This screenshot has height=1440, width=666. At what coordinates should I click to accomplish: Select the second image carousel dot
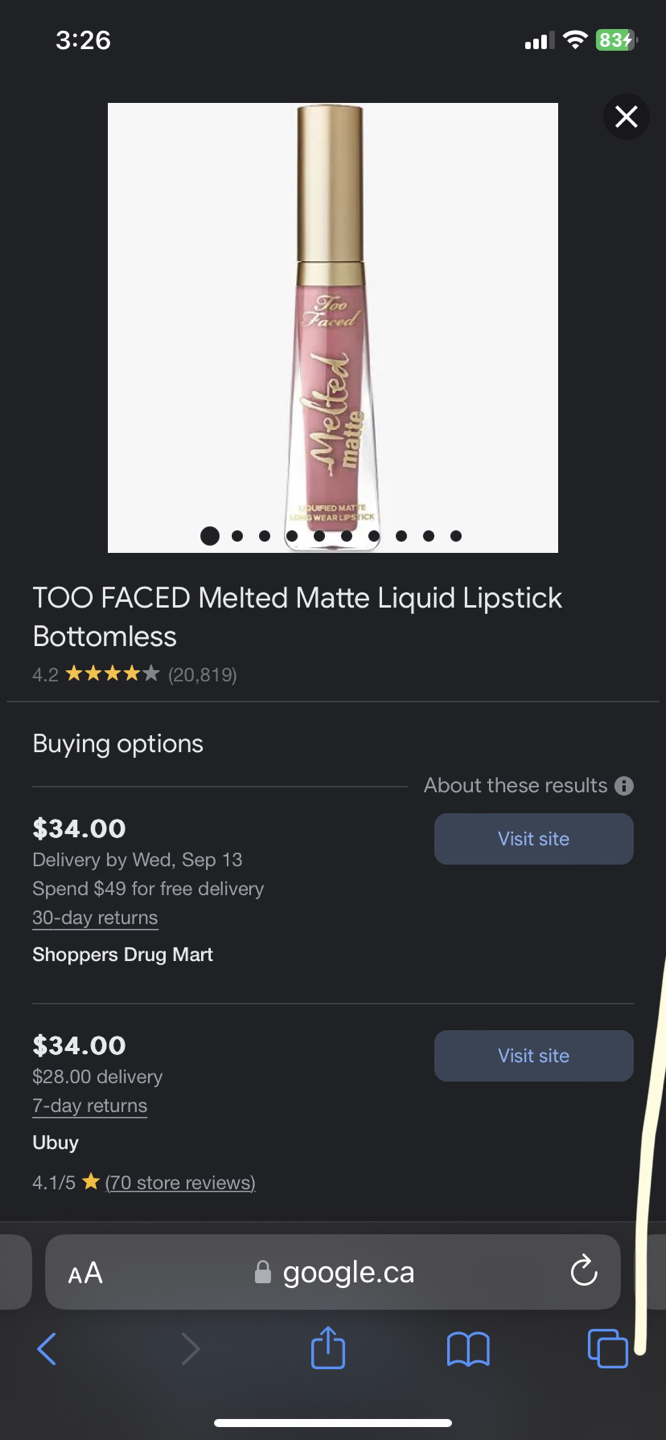coord(237,536)
